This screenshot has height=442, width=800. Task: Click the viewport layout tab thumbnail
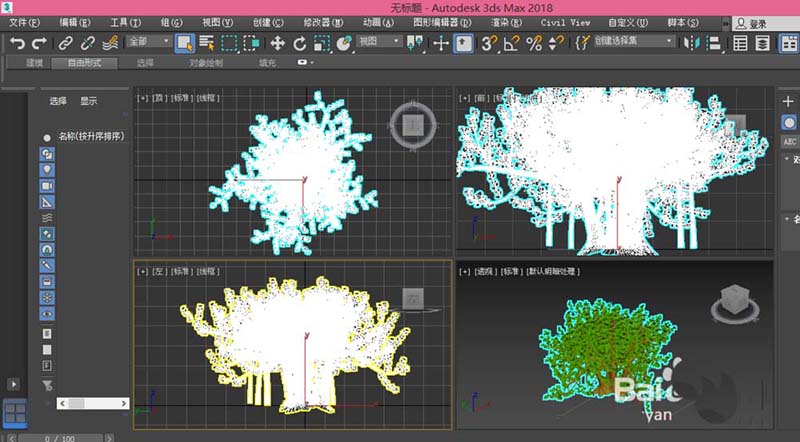(x=15, y=413)
